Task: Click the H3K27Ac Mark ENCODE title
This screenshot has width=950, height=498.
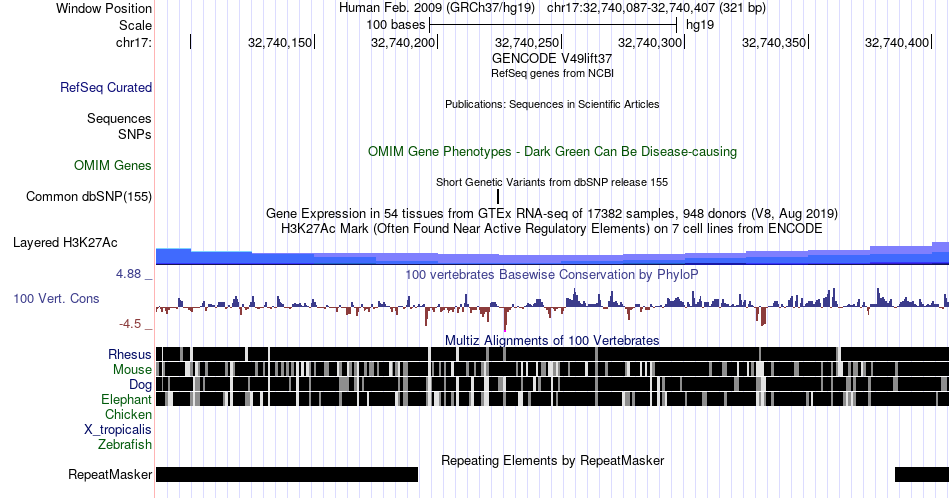Action: click(552, 228)
